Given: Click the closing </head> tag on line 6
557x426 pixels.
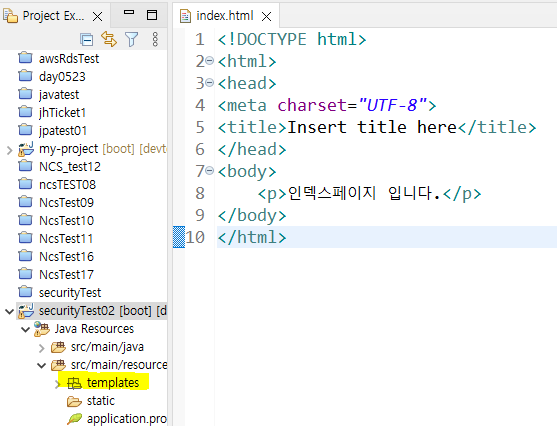Looking at the screenshot, I should click(252, 149).
